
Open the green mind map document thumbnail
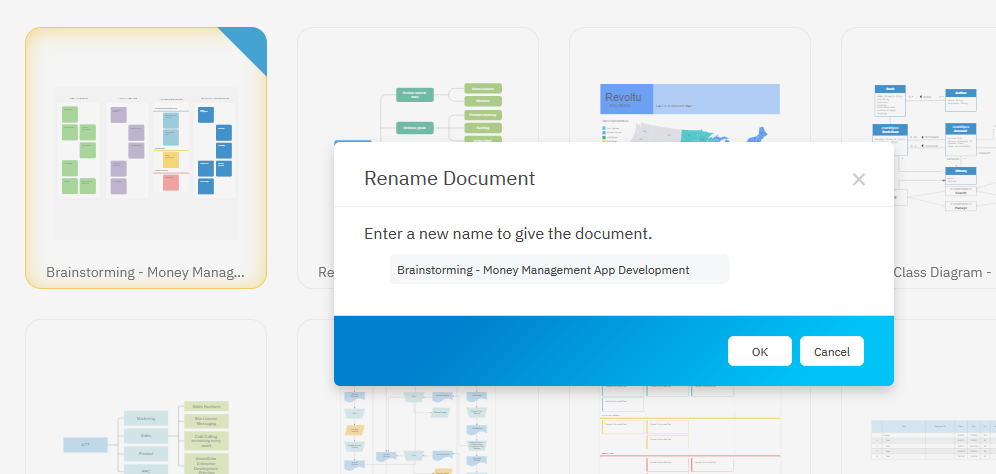440,110
